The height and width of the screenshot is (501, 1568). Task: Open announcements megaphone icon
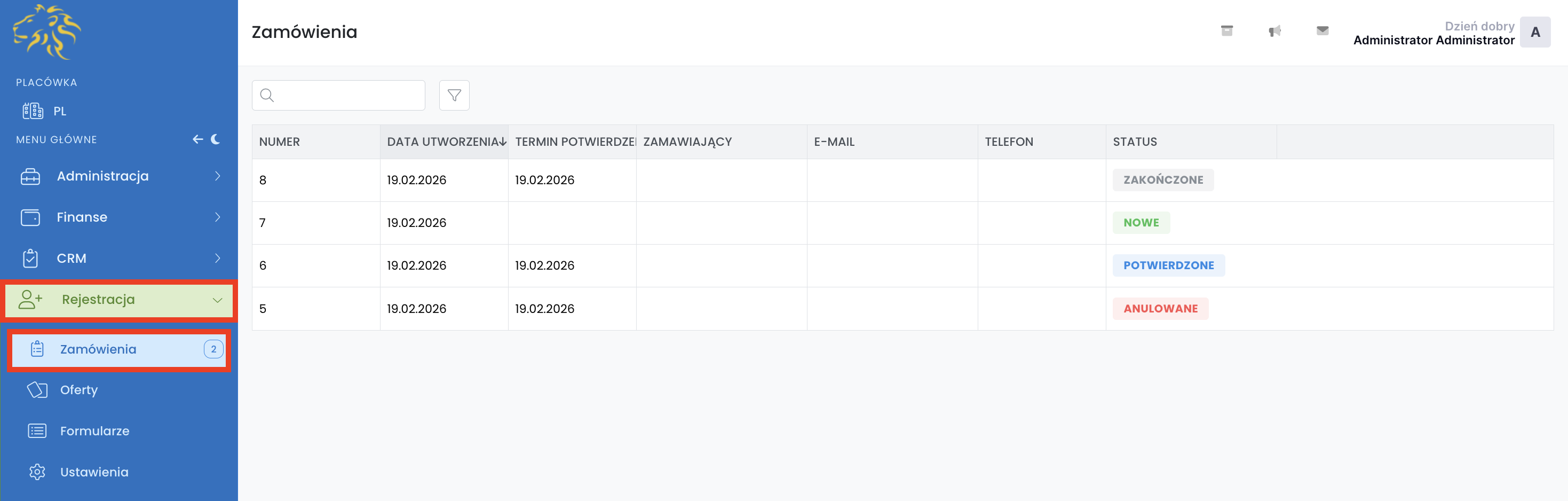click(x=1274, y=31)
